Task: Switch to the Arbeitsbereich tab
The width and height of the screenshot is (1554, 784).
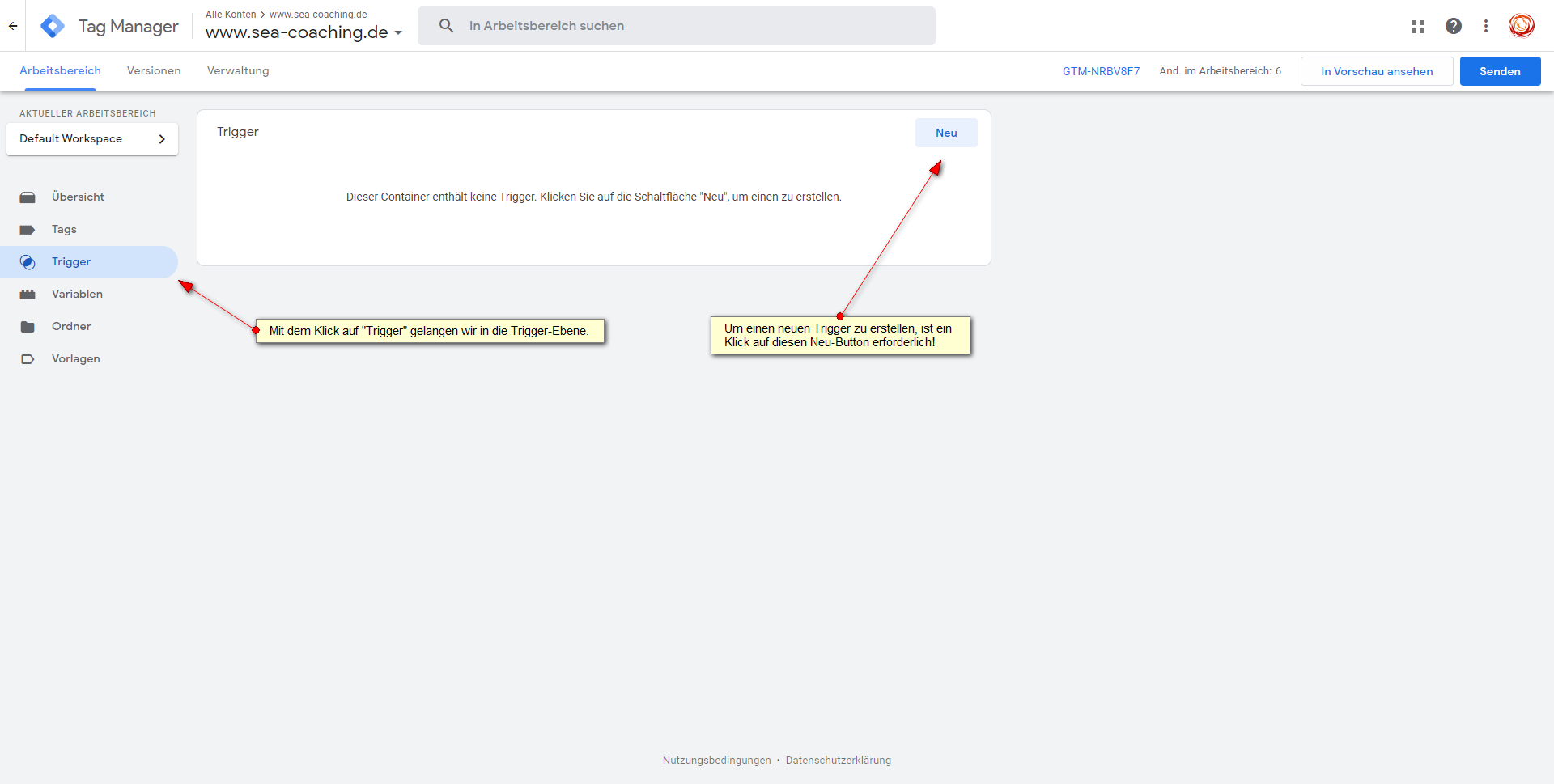Action: (x=61, y=71)
